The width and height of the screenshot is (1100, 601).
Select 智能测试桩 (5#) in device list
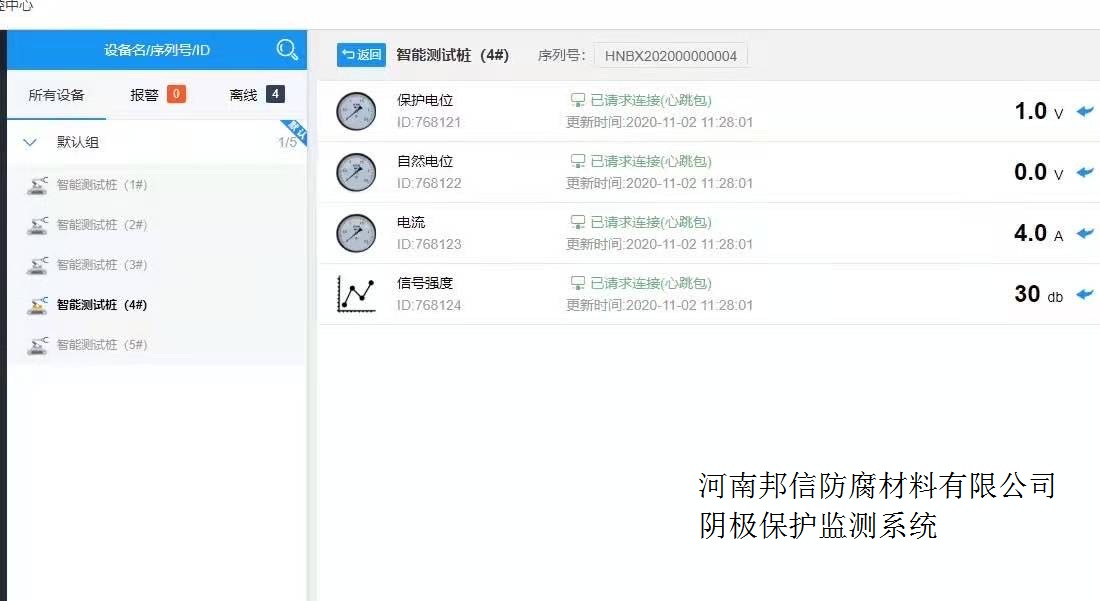click(x=101, y=345)
